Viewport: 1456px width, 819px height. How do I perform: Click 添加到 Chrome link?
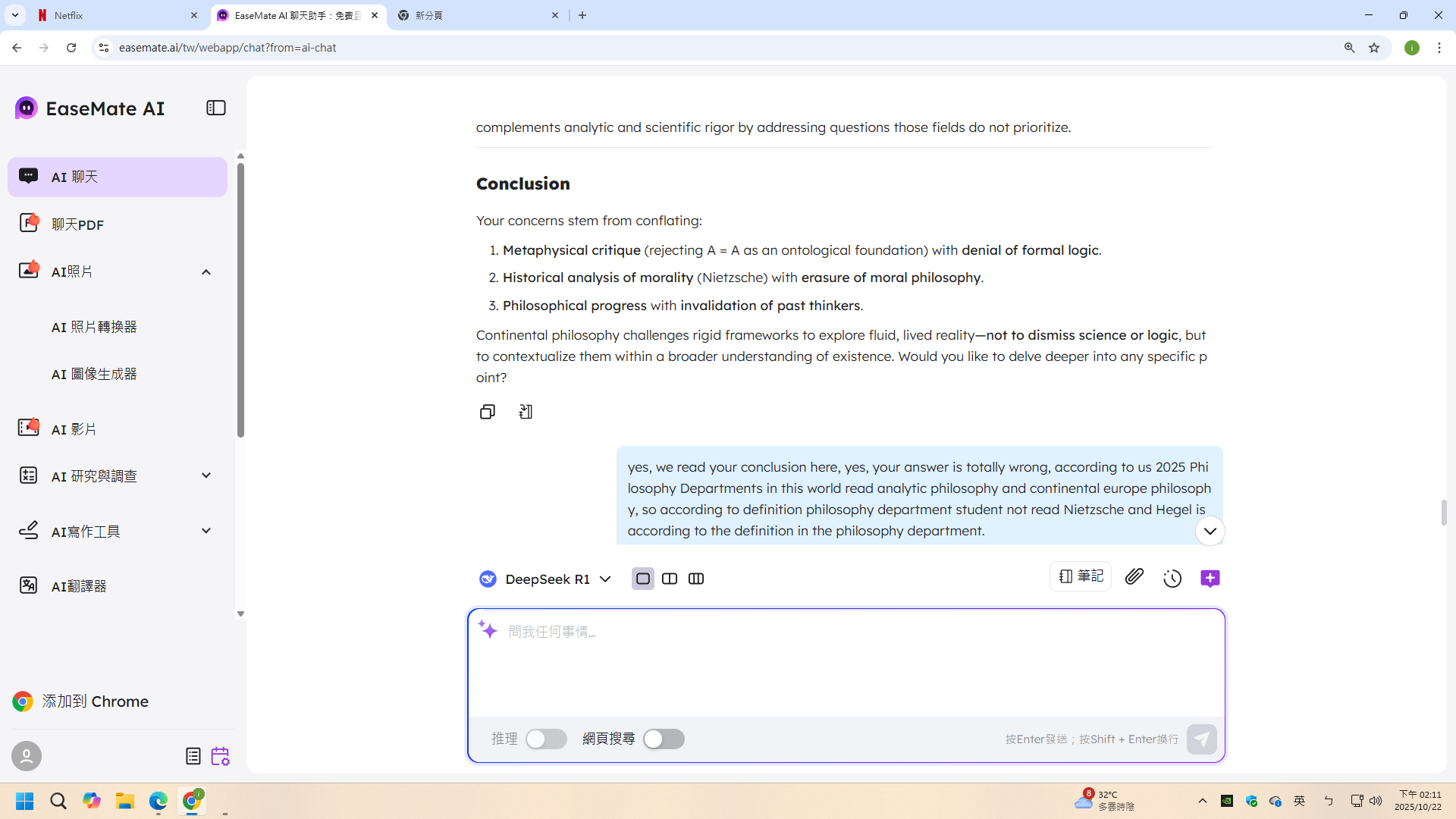95,701
